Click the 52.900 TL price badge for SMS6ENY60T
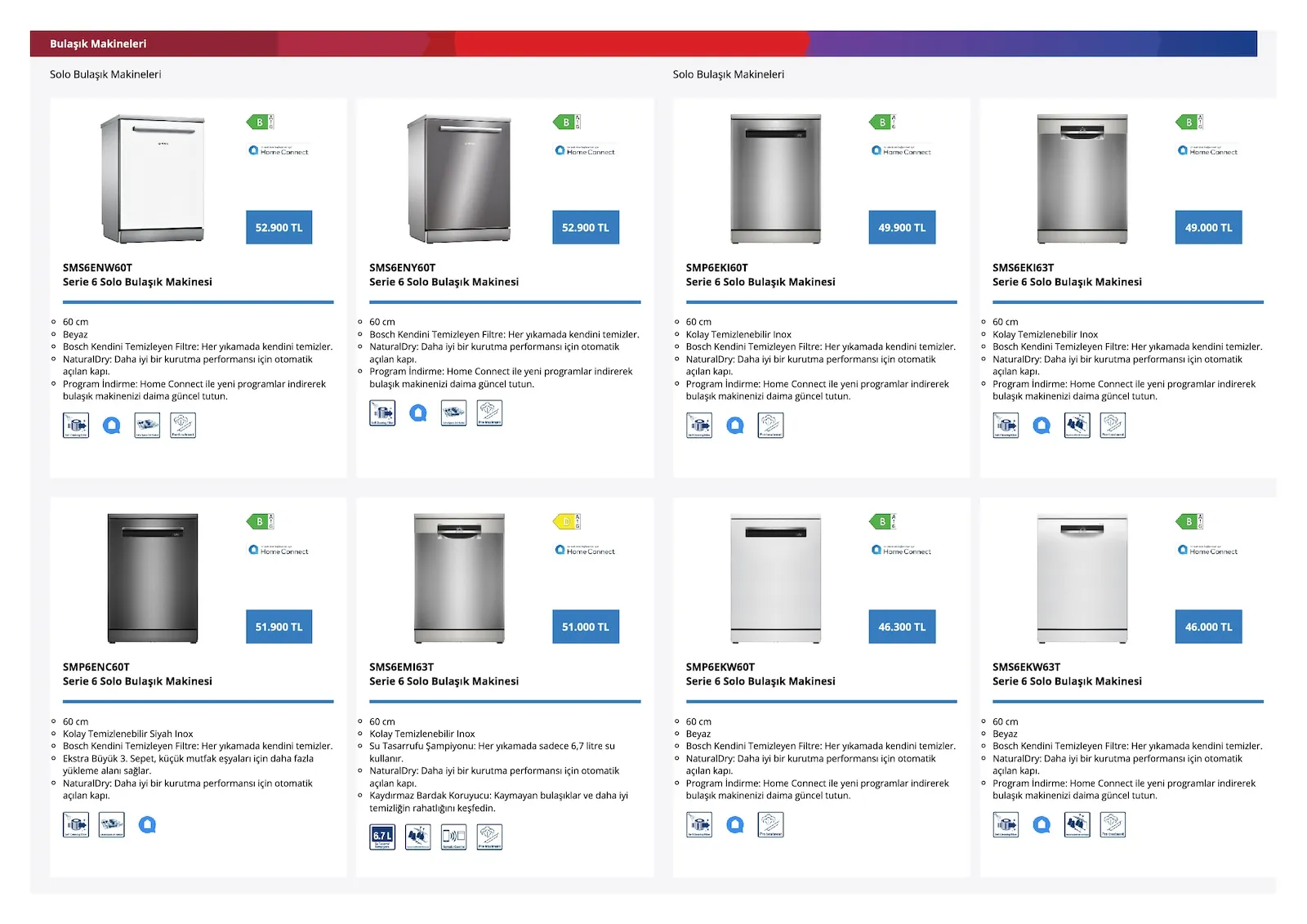This screenshot has height=924, width=1307. 586,227
